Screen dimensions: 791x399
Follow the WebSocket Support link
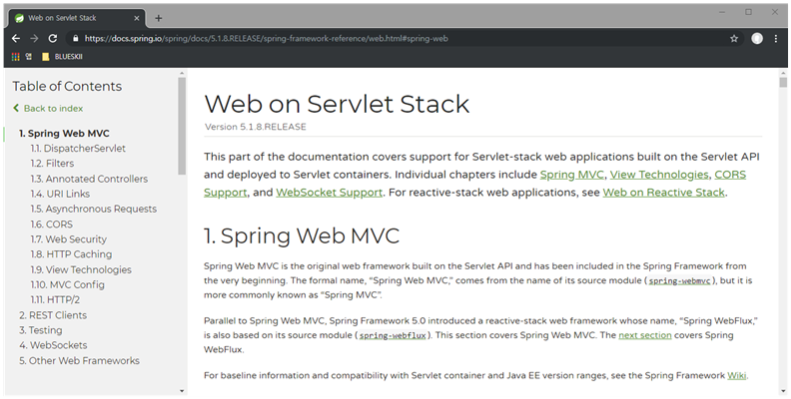coord(329,192)
